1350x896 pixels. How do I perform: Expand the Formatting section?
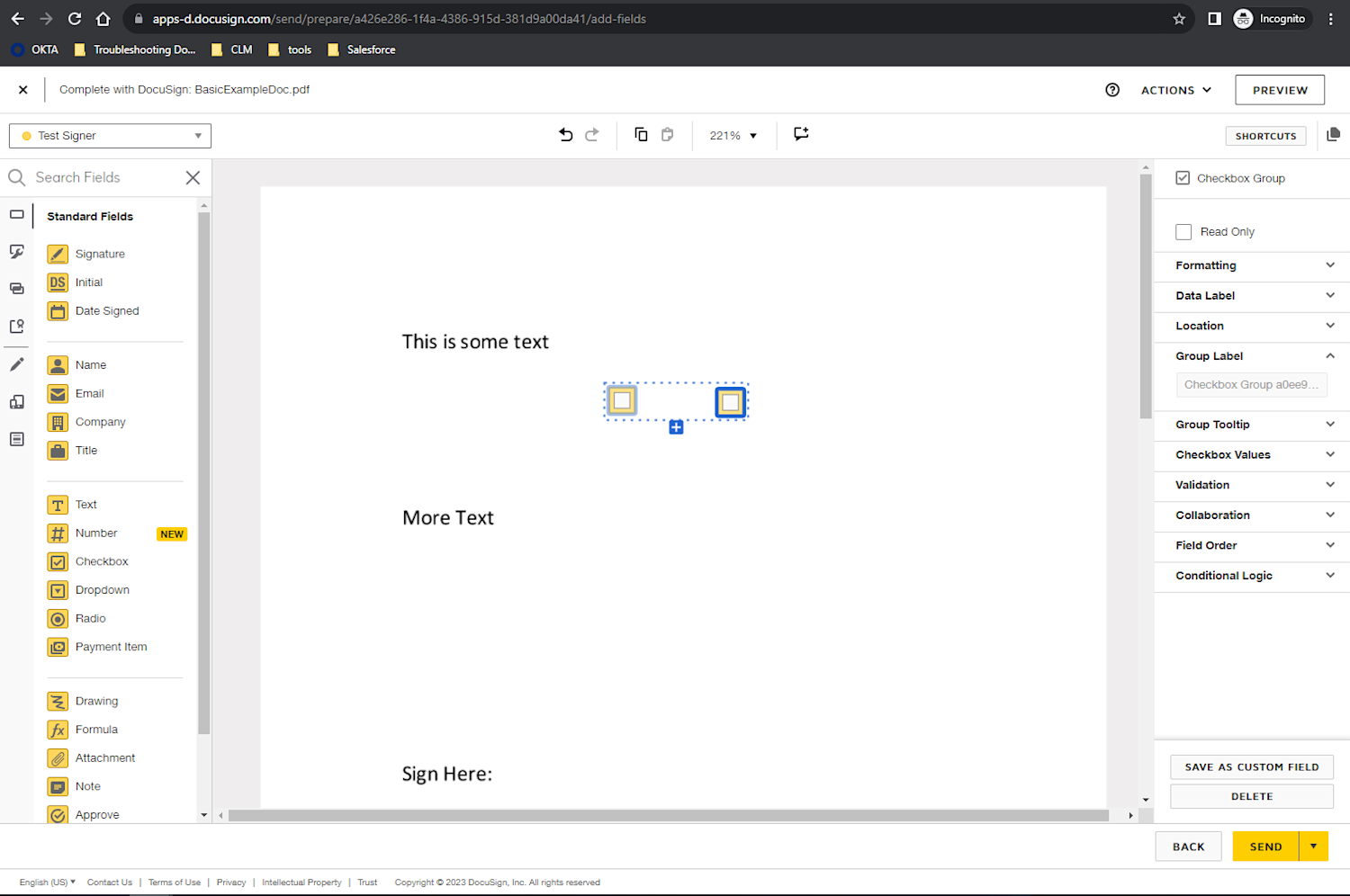click(1251, 265)
